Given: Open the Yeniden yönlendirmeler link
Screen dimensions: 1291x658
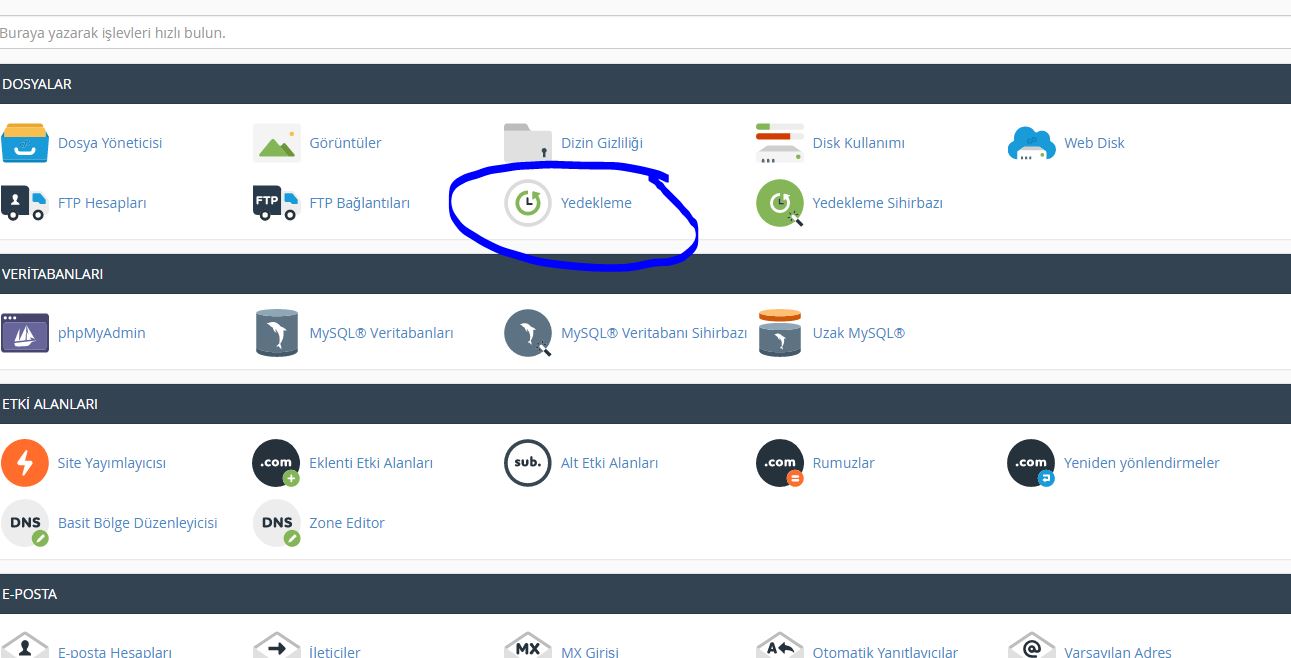Looking at the screenshot, I should (x=1141, y=463).
